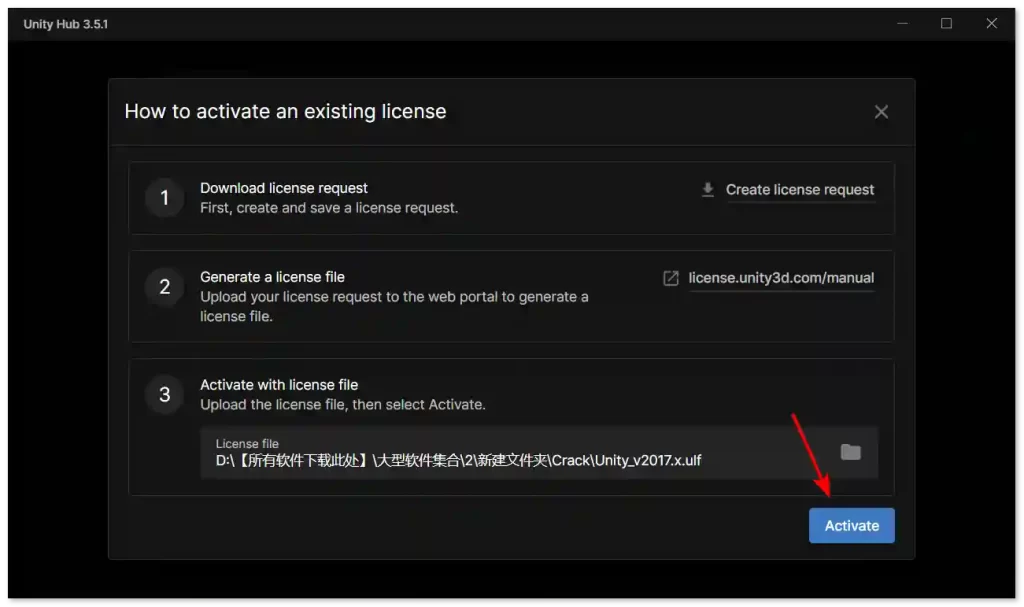Maximize the Unity Hub window
The image size is (1024, 607).
point(946,24)
